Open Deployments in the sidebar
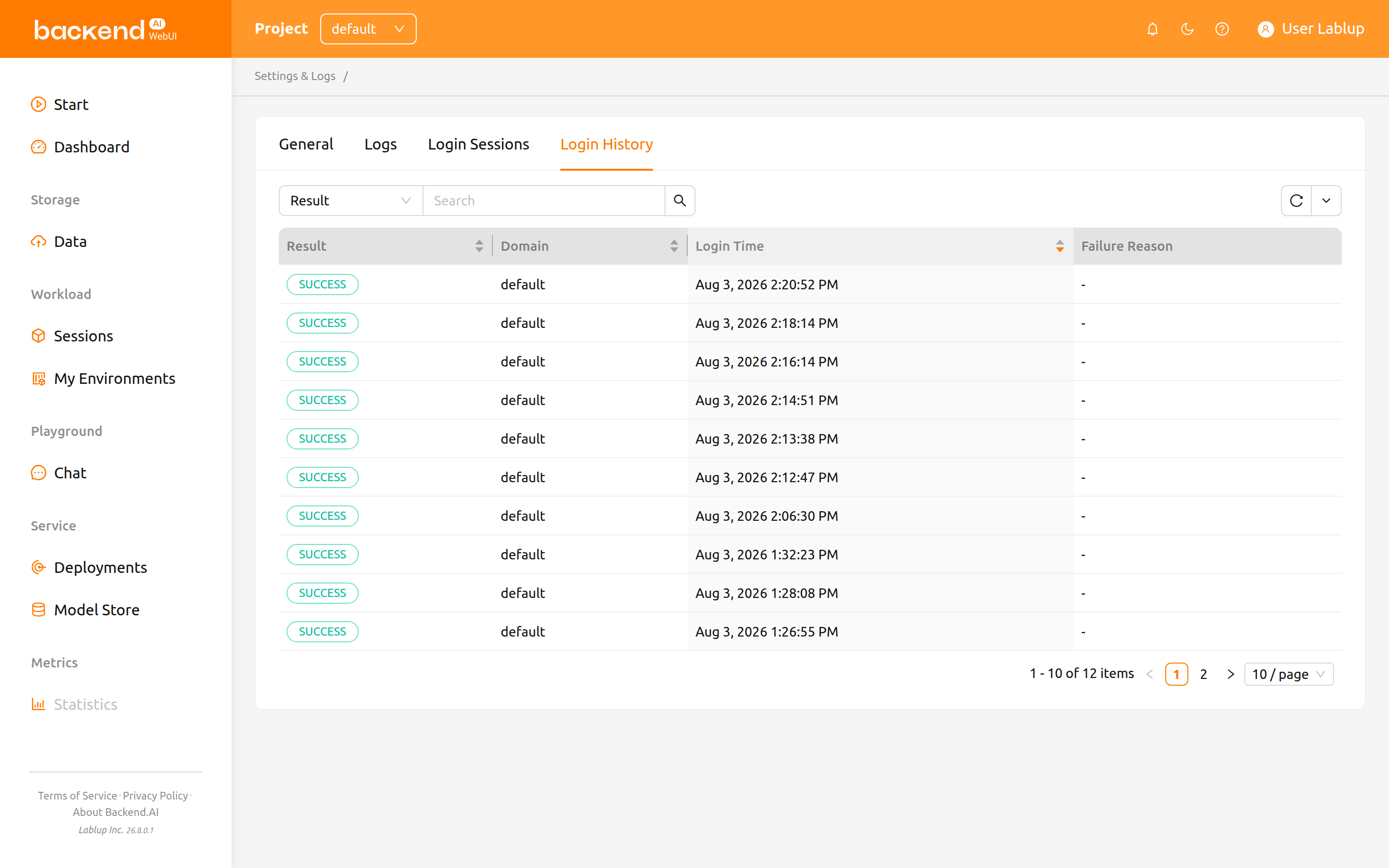This screenshot has height=868, width=1389. [101, 567]
